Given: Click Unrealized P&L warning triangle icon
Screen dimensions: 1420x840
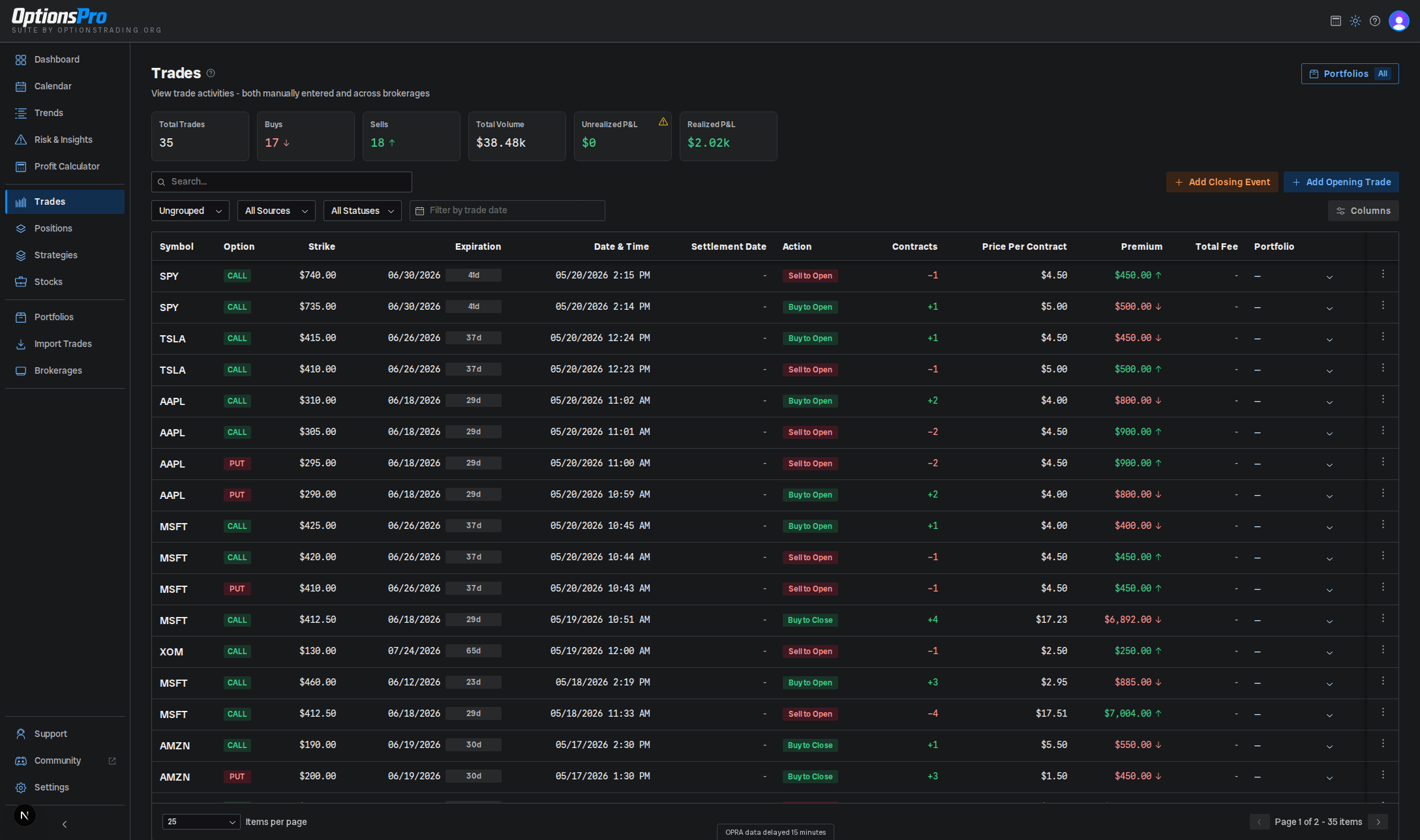Looking at the screenshot, I should pos(663,121).
